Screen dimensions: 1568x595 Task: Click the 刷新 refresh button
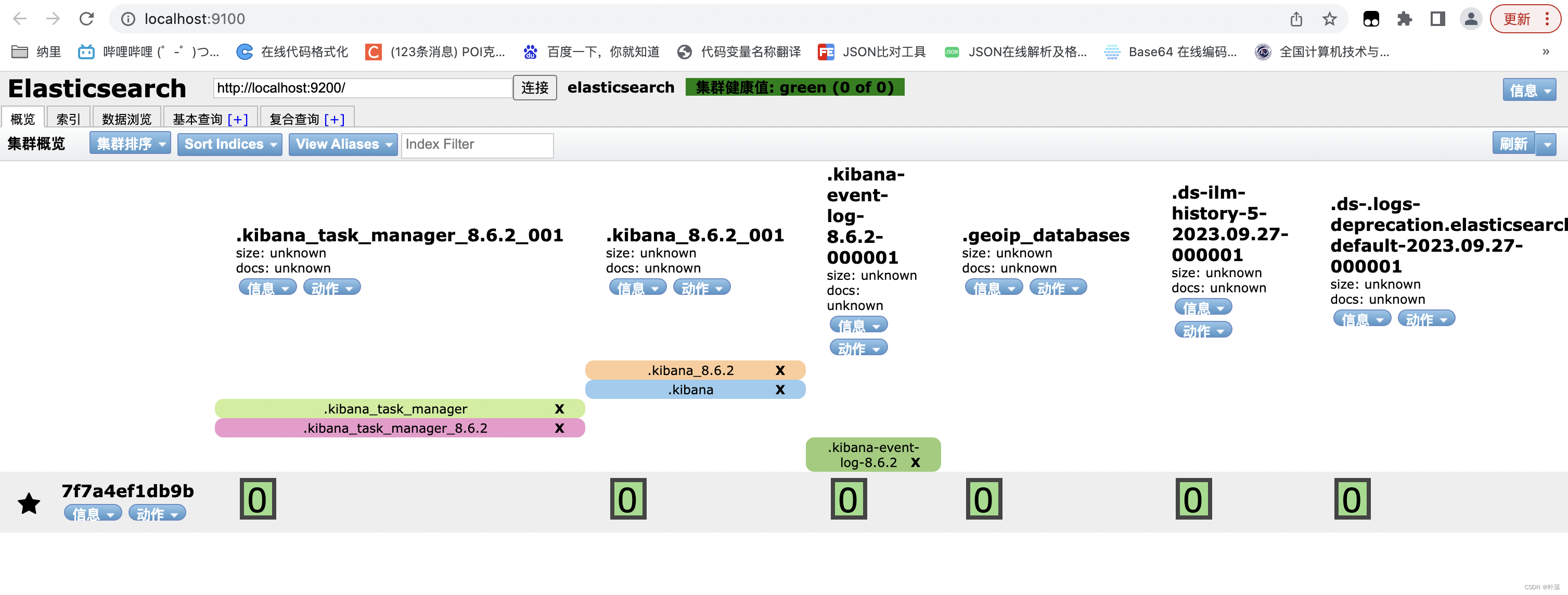point(1513,144)
